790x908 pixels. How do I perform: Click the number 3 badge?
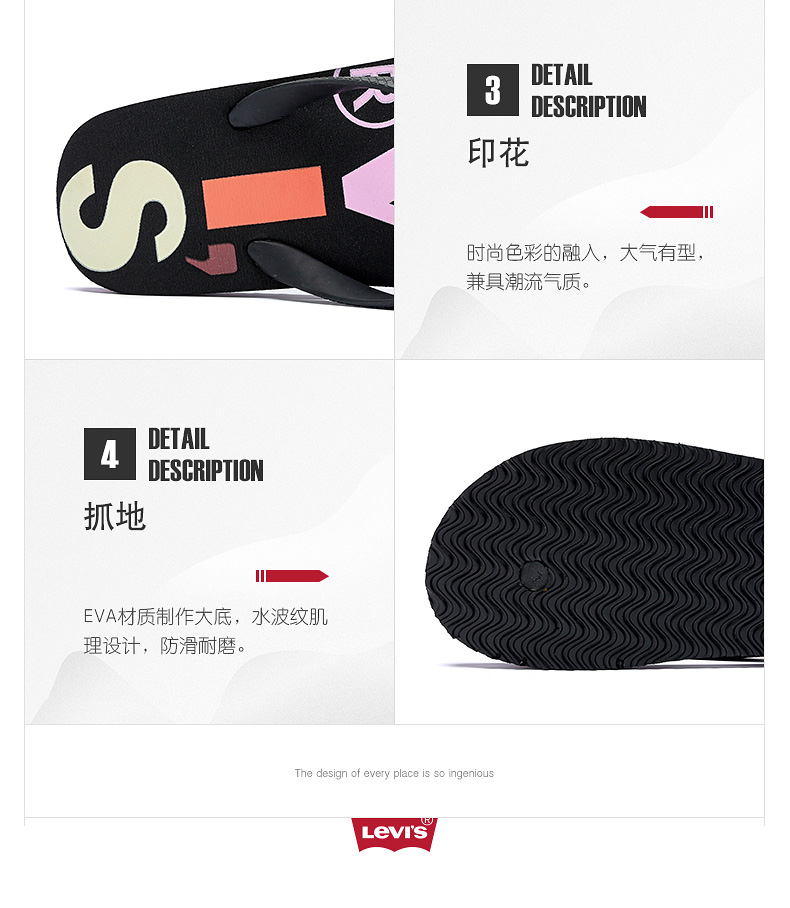pos(493,90)
